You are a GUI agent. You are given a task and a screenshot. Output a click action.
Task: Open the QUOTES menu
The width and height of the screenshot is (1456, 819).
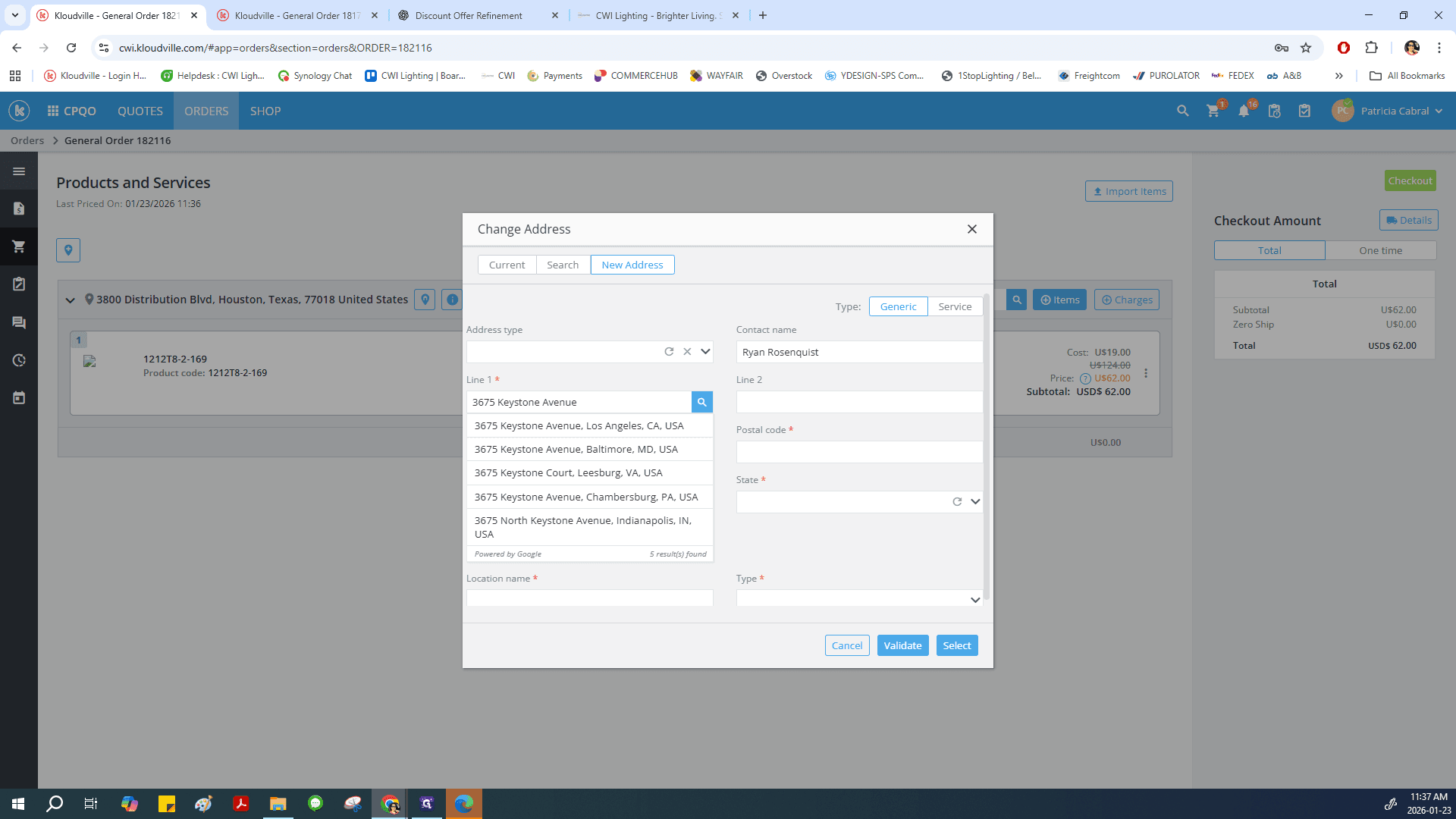click(x=140, y=111)
